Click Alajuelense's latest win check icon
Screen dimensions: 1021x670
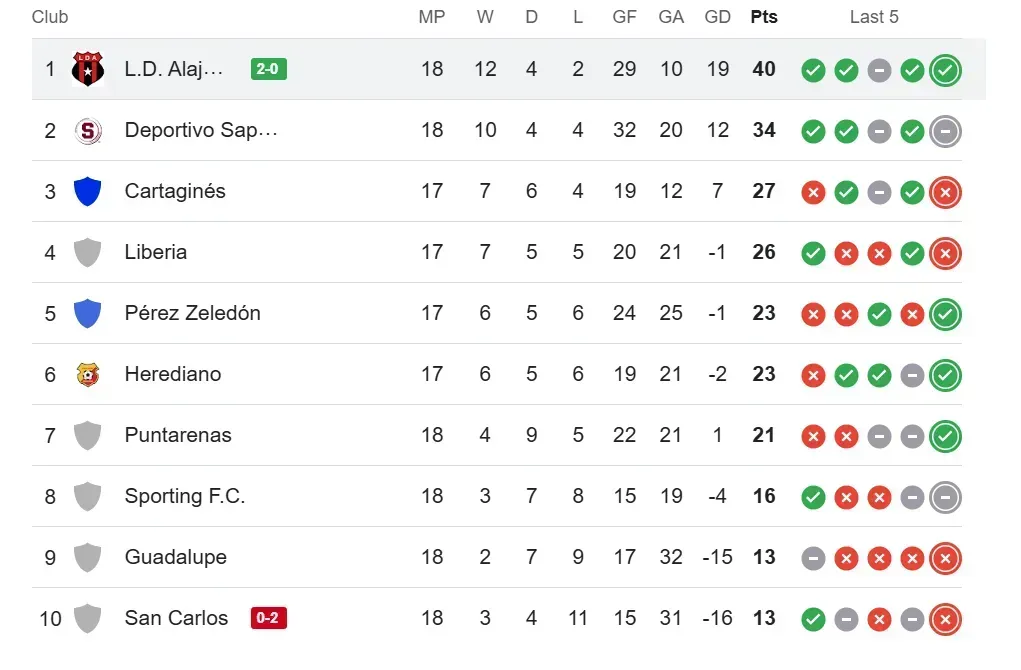coord(945,70)
